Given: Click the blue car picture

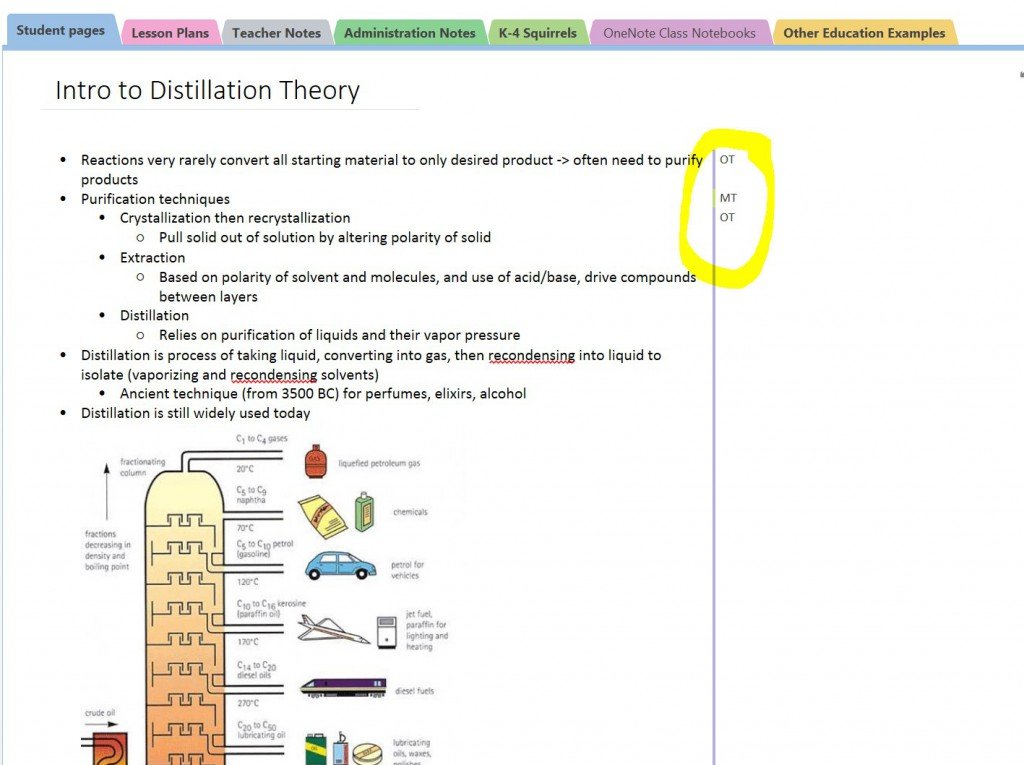Looking at the screenshot, I should point(340,565).
